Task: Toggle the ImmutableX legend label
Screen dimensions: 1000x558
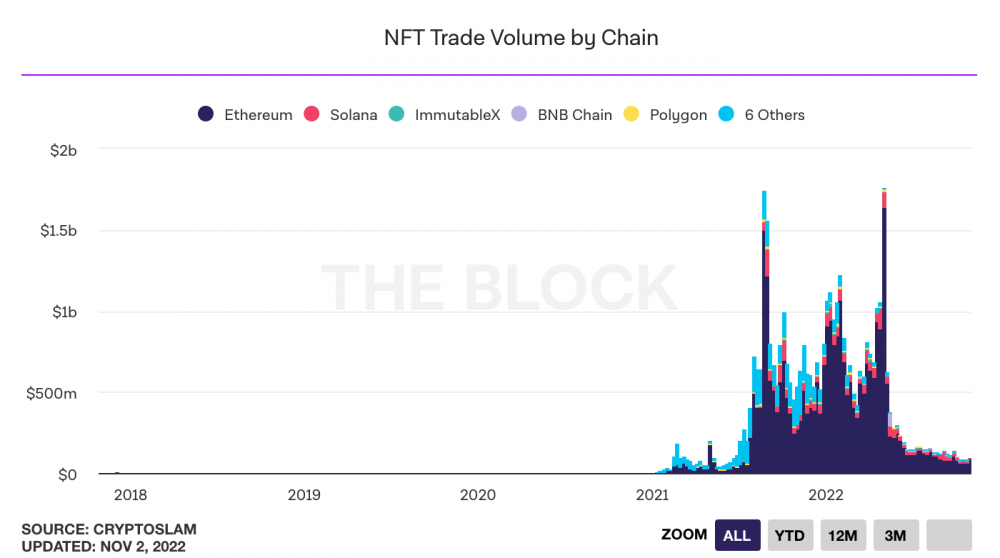Action: click(456, 115)
